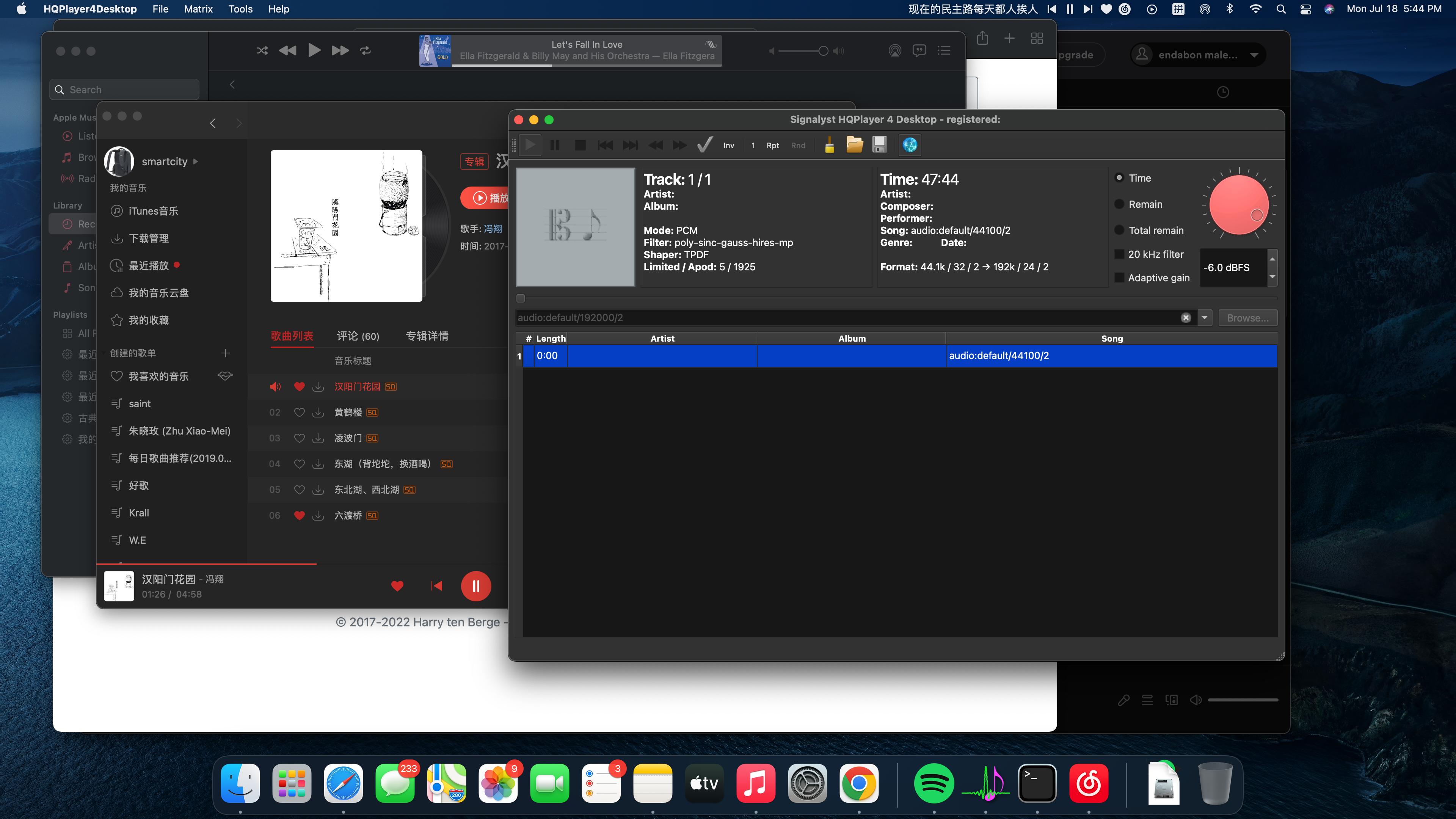Viewport: 1456px width, 819px height.
Task: Enable Adaptive gain
Action: [1120, 278]
